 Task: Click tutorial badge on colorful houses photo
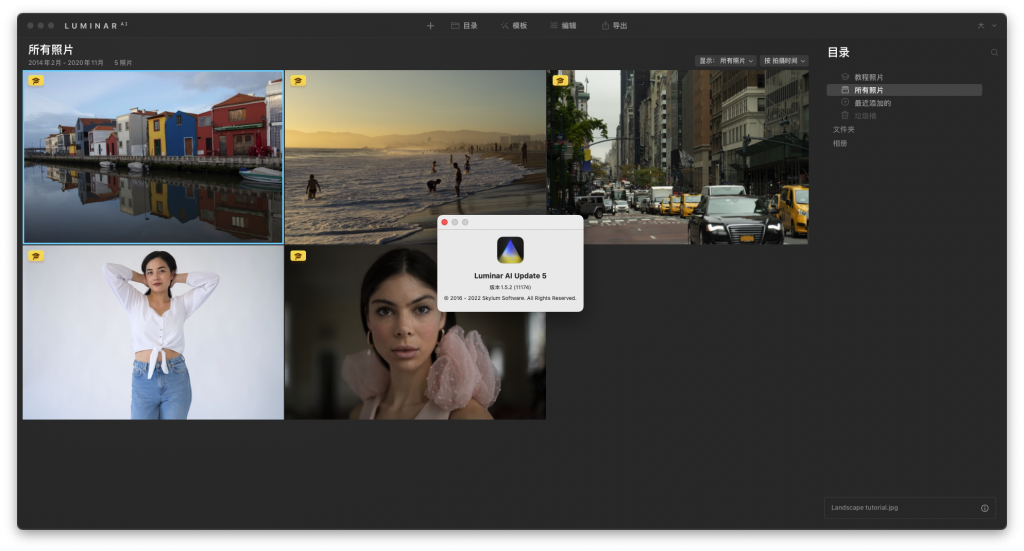36,81
